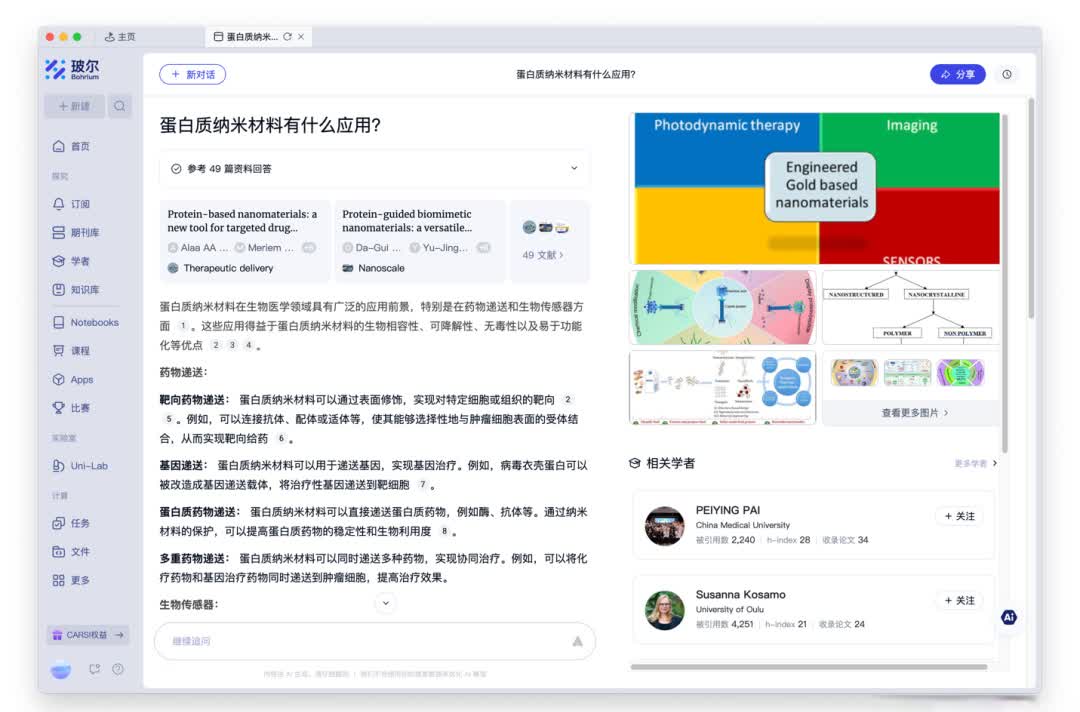Click PEIYING PAI profile photo
This screenshot has height=712, width=1080.
pos(664,525)
